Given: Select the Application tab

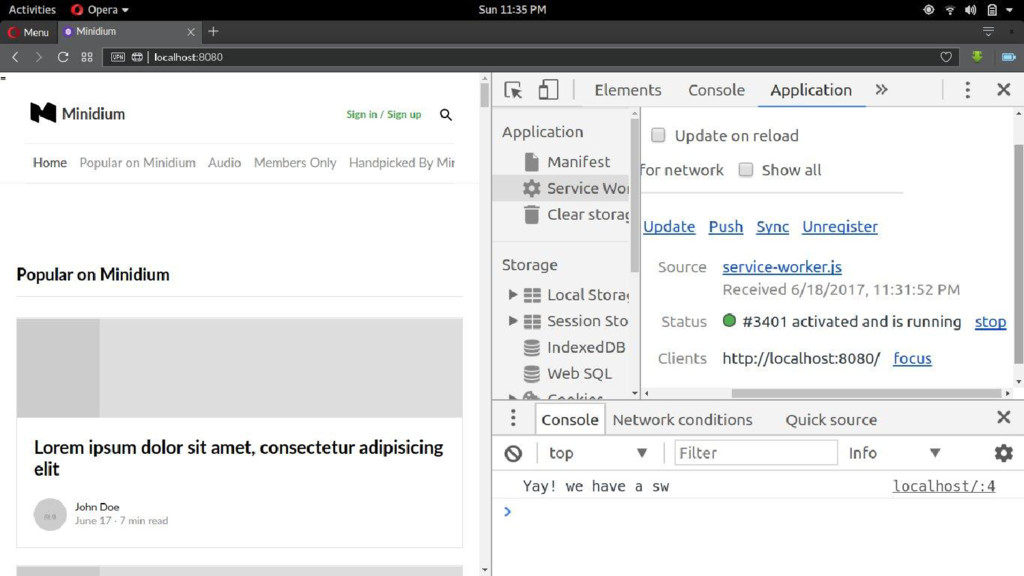Looking at the screenshot, I should pyautogui.click(x=811, y=90).
